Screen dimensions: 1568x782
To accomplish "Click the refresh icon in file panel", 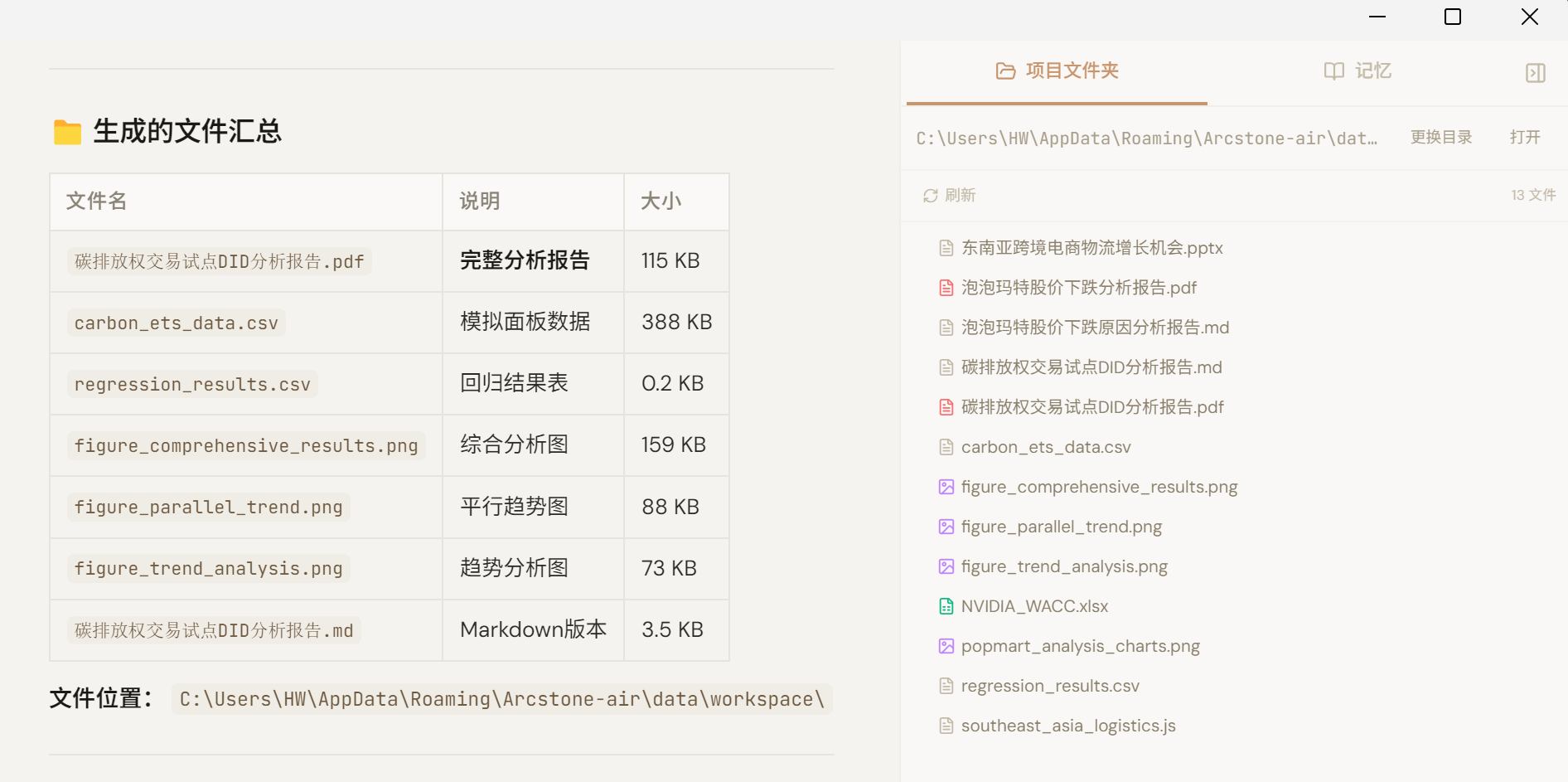I will tap(931, 196).
